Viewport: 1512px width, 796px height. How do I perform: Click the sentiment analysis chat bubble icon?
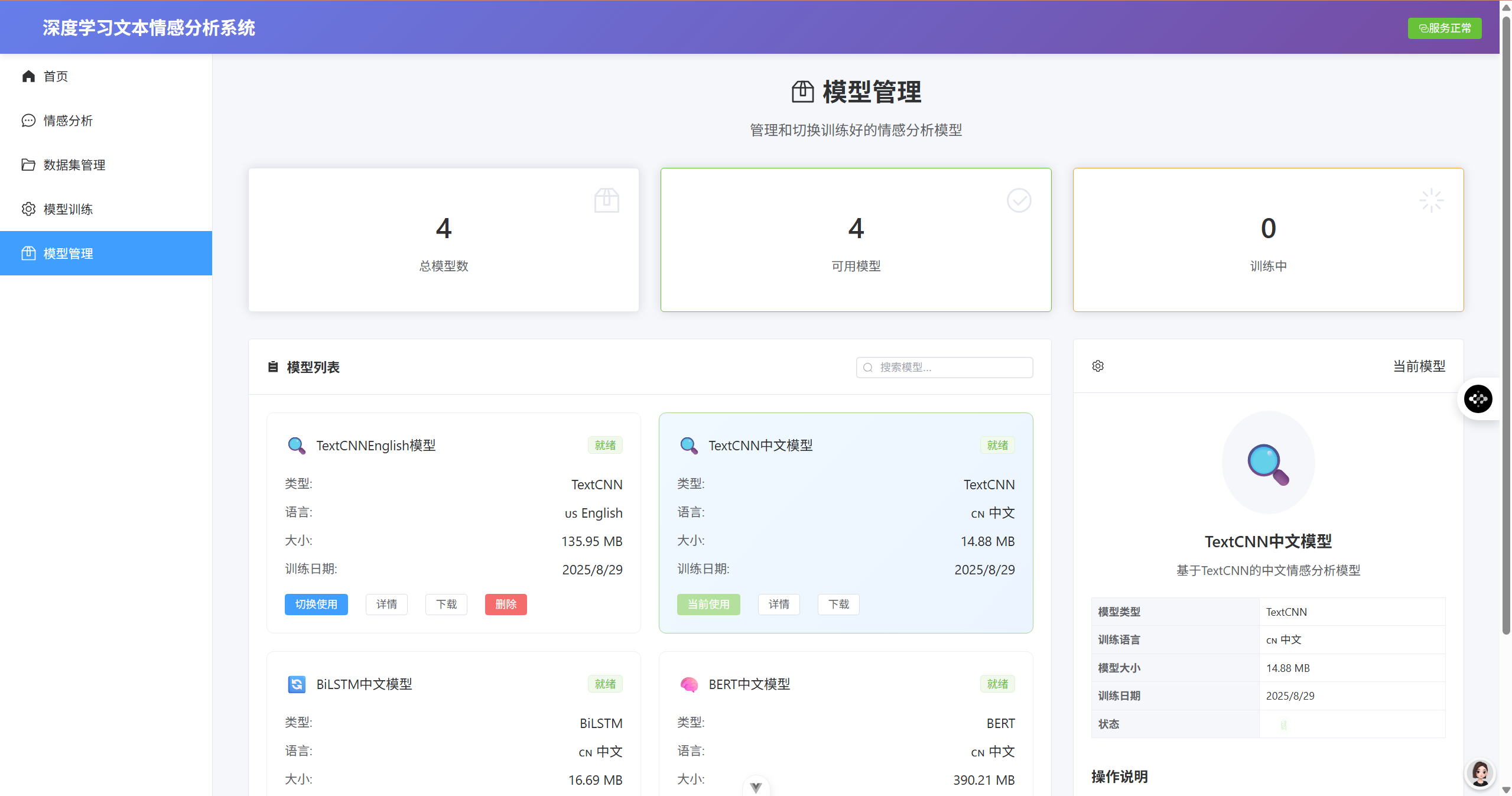pyautogui.click(x=28, y=121)
